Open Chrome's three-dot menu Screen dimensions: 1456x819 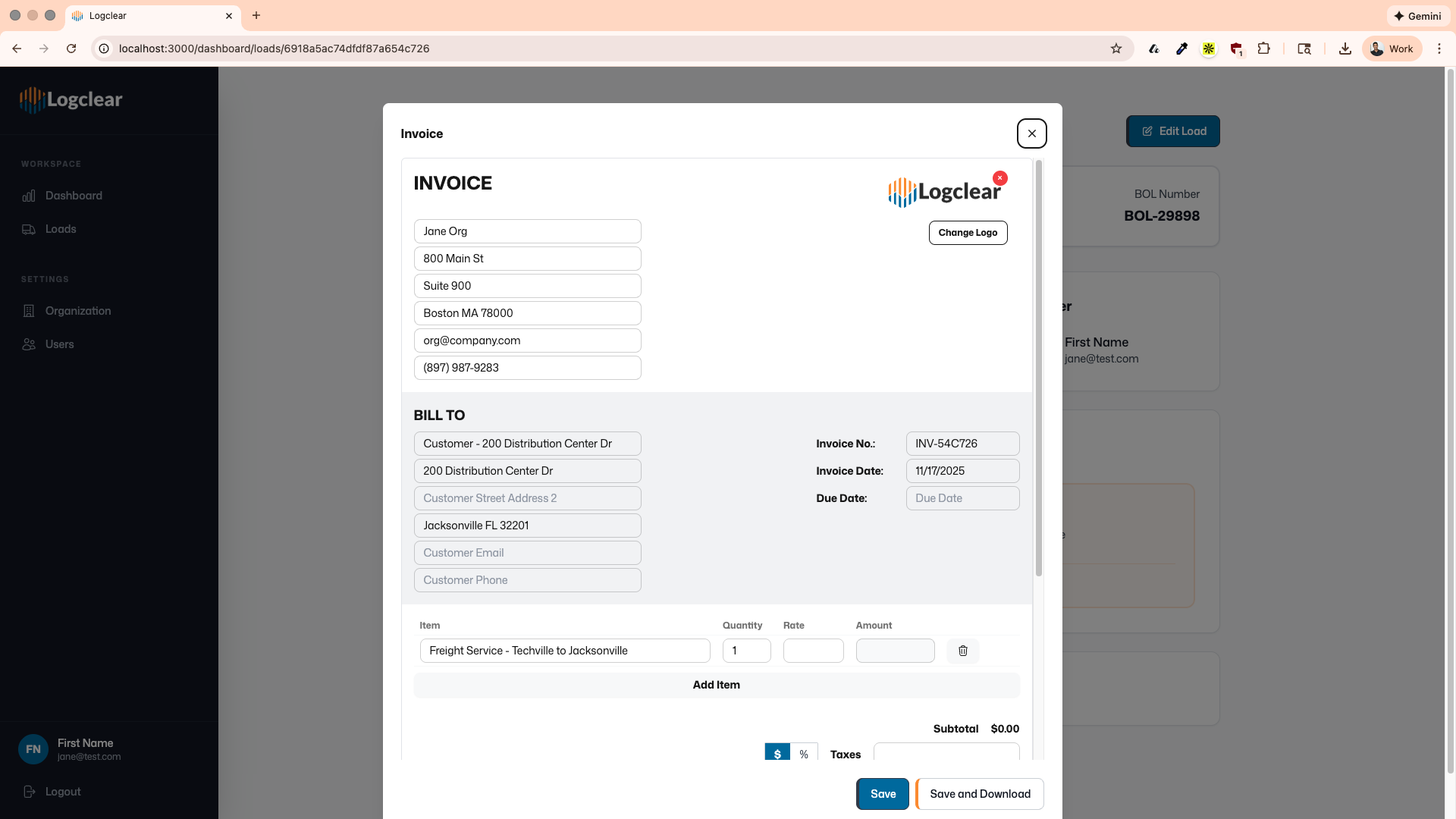[x=1440, y=48]
